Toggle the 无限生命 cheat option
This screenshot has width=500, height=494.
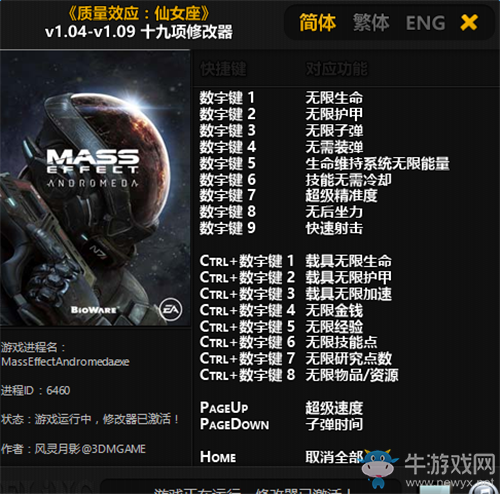(x=334, y=98)
